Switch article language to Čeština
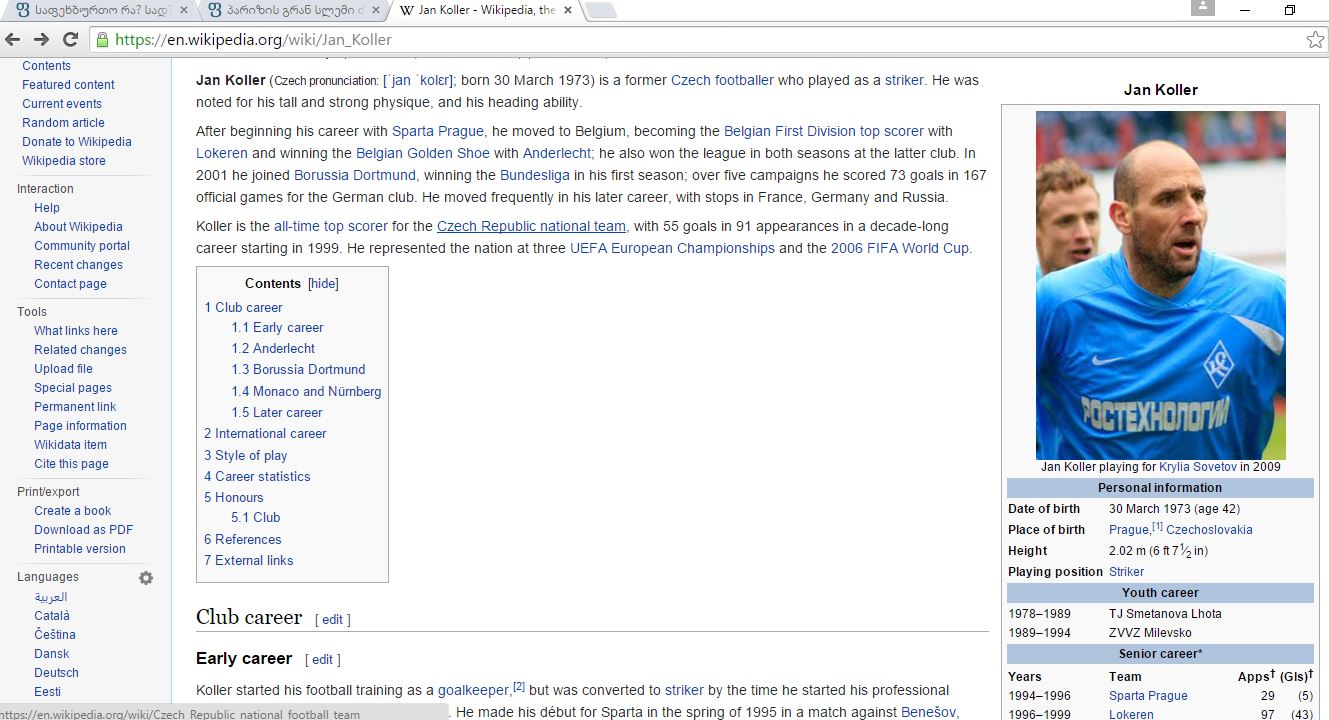The image size is (1329, 720). tap(55, 635)
